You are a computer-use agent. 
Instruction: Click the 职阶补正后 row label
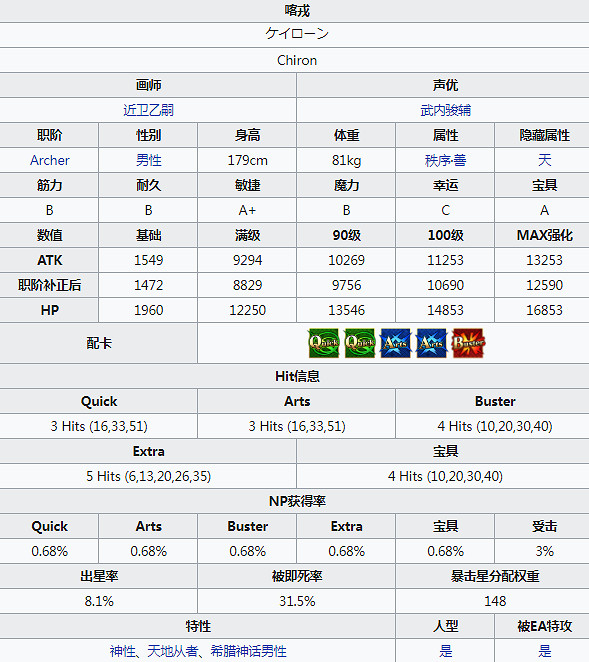[49, 285]
